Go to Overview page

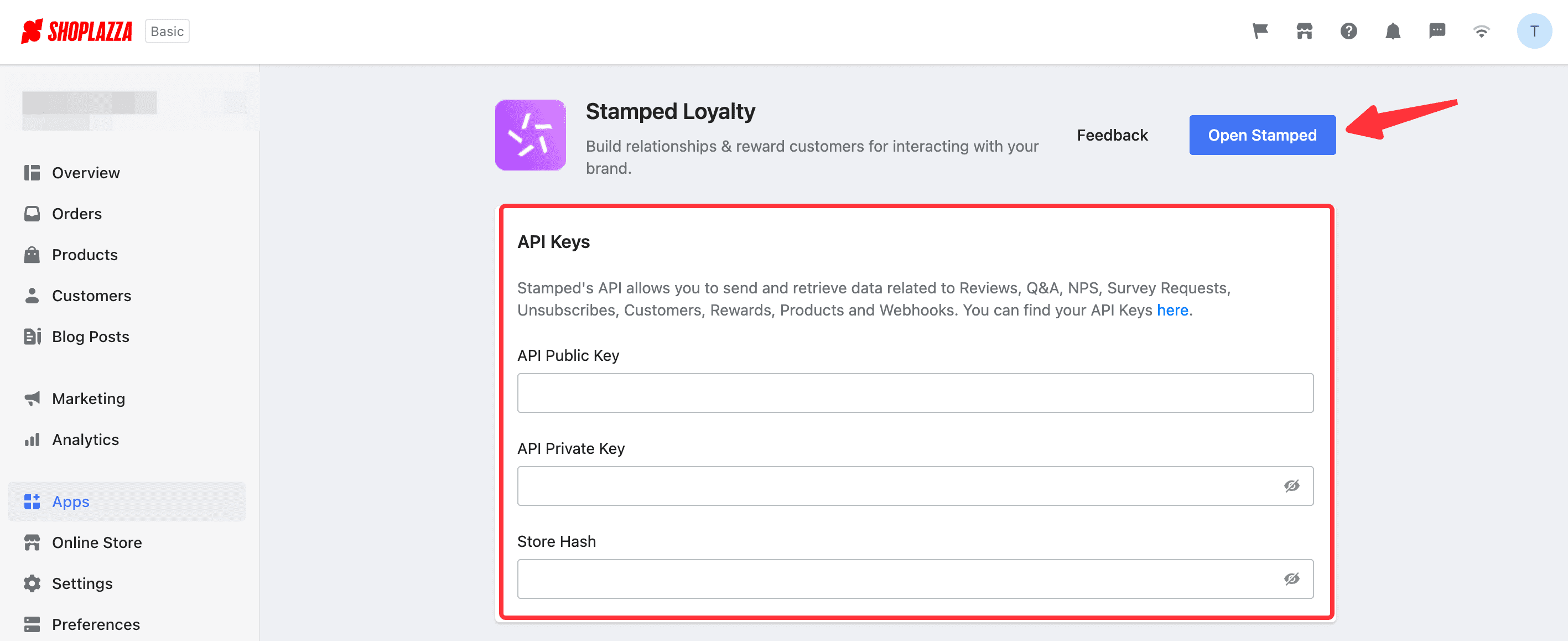click(x=86, y=173)
